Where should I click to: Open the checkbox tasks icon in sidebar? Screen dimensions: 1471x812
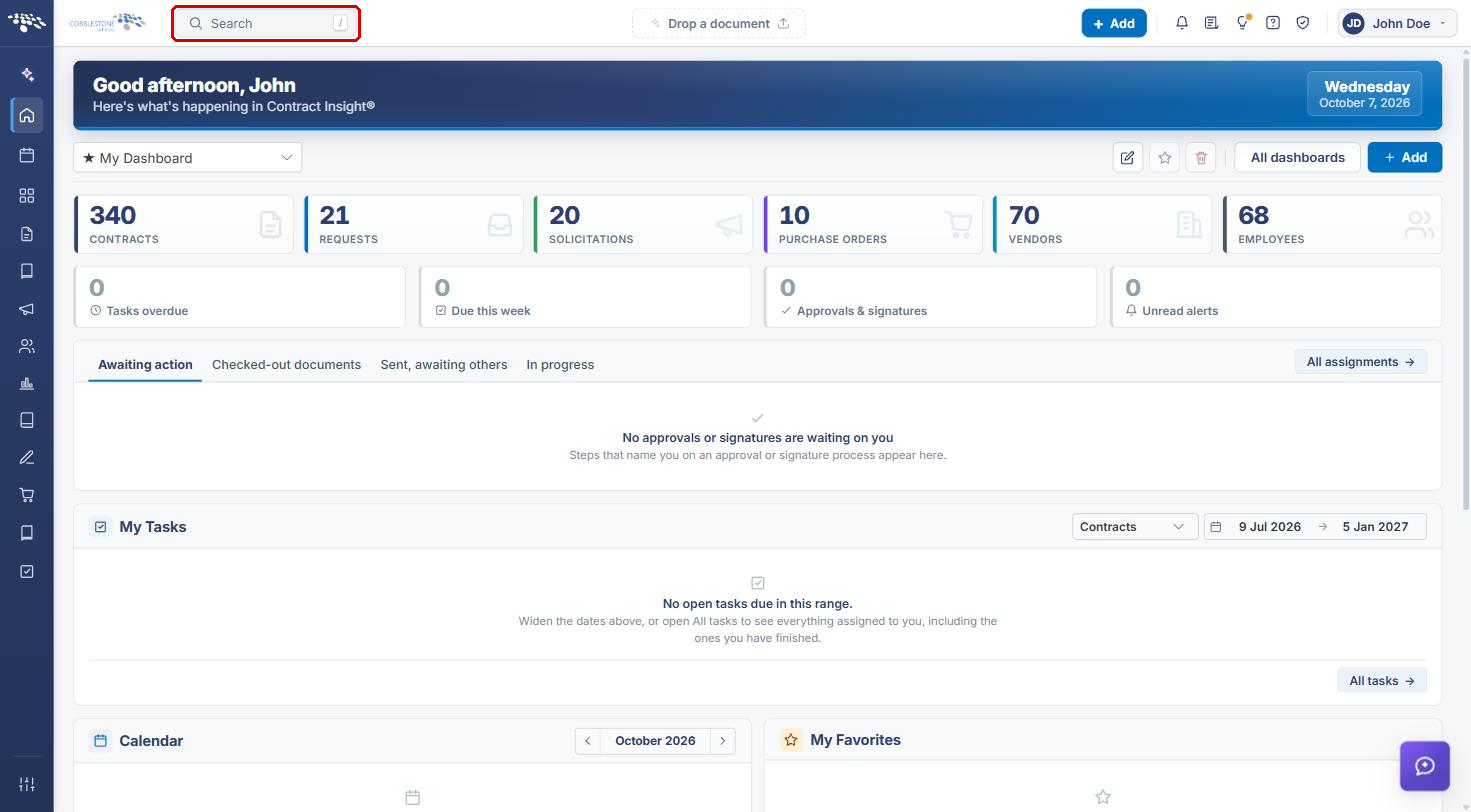coord(27,571)
